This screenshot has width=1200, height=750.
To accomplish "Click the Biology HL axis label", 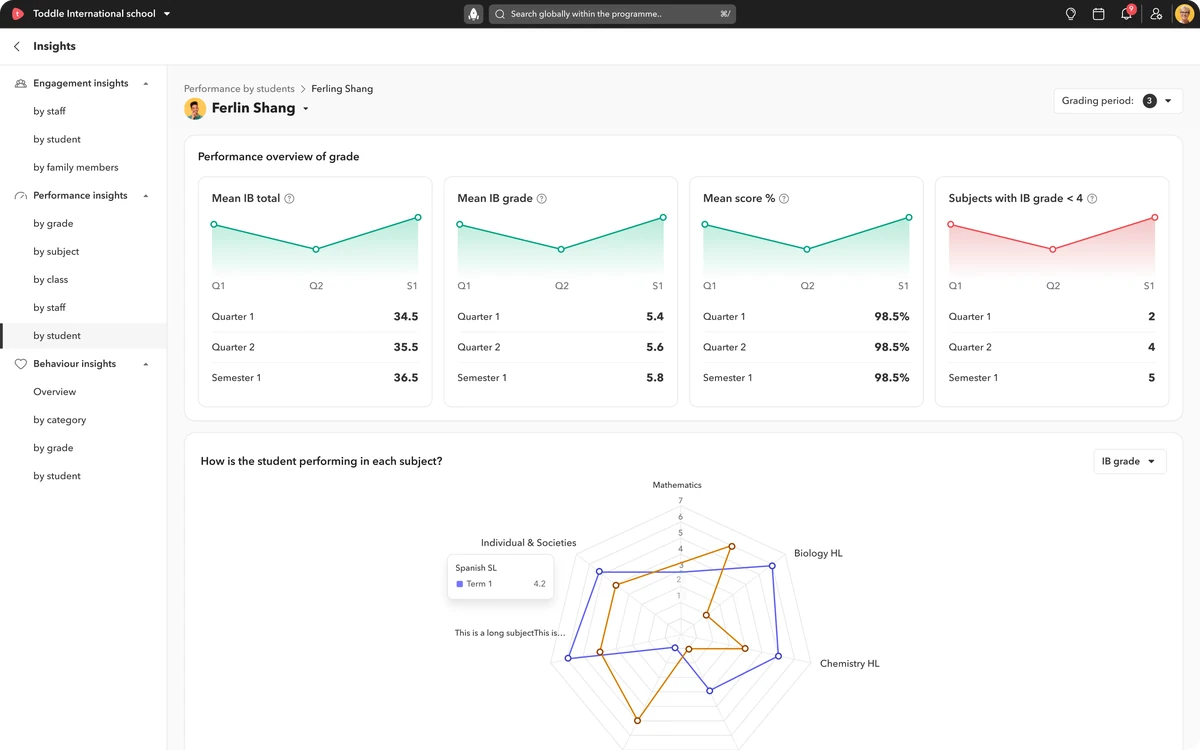I will [x=818, y=553].
